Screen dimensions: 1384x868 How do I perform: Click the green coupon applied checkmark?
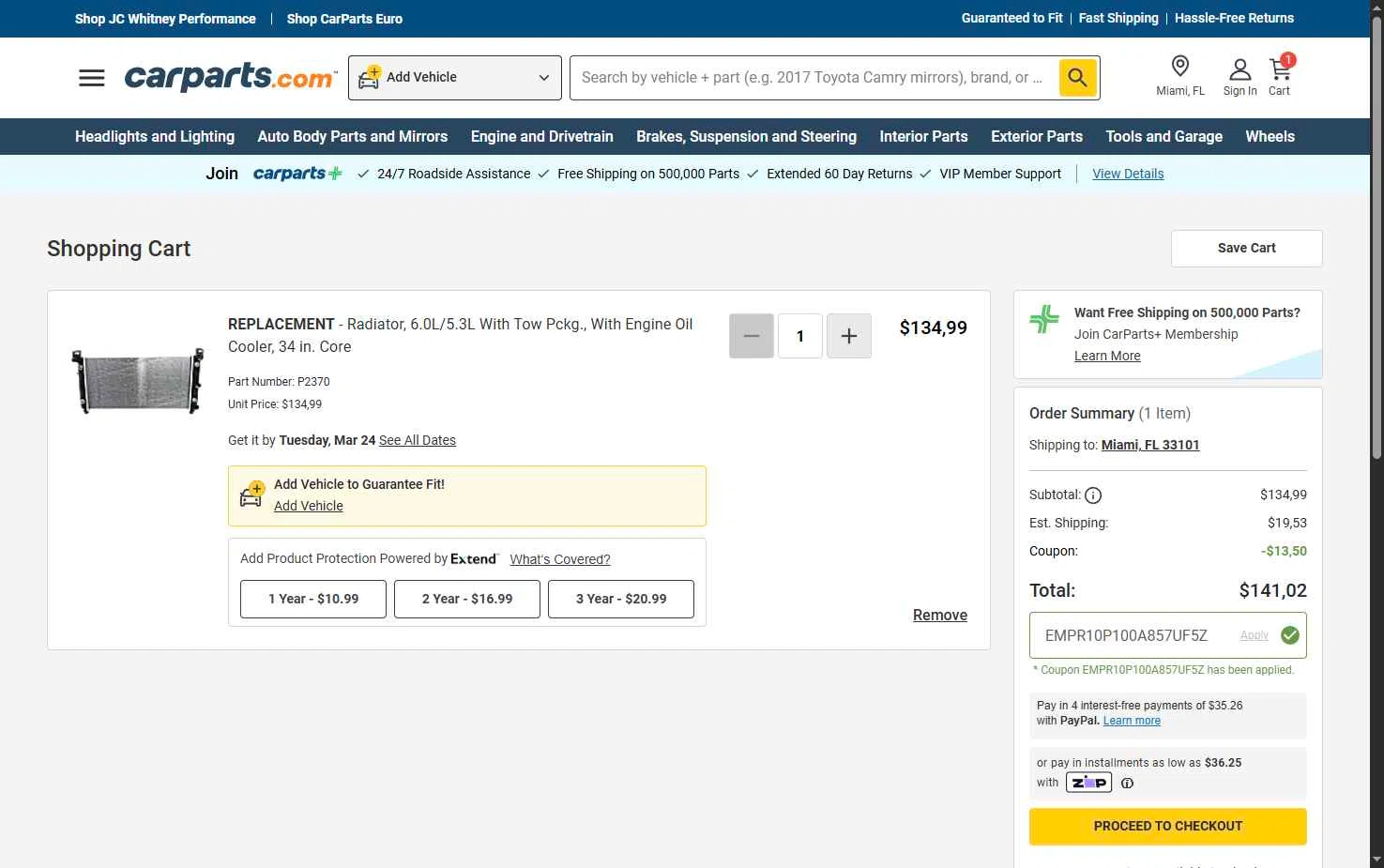tap(1290, 635)
